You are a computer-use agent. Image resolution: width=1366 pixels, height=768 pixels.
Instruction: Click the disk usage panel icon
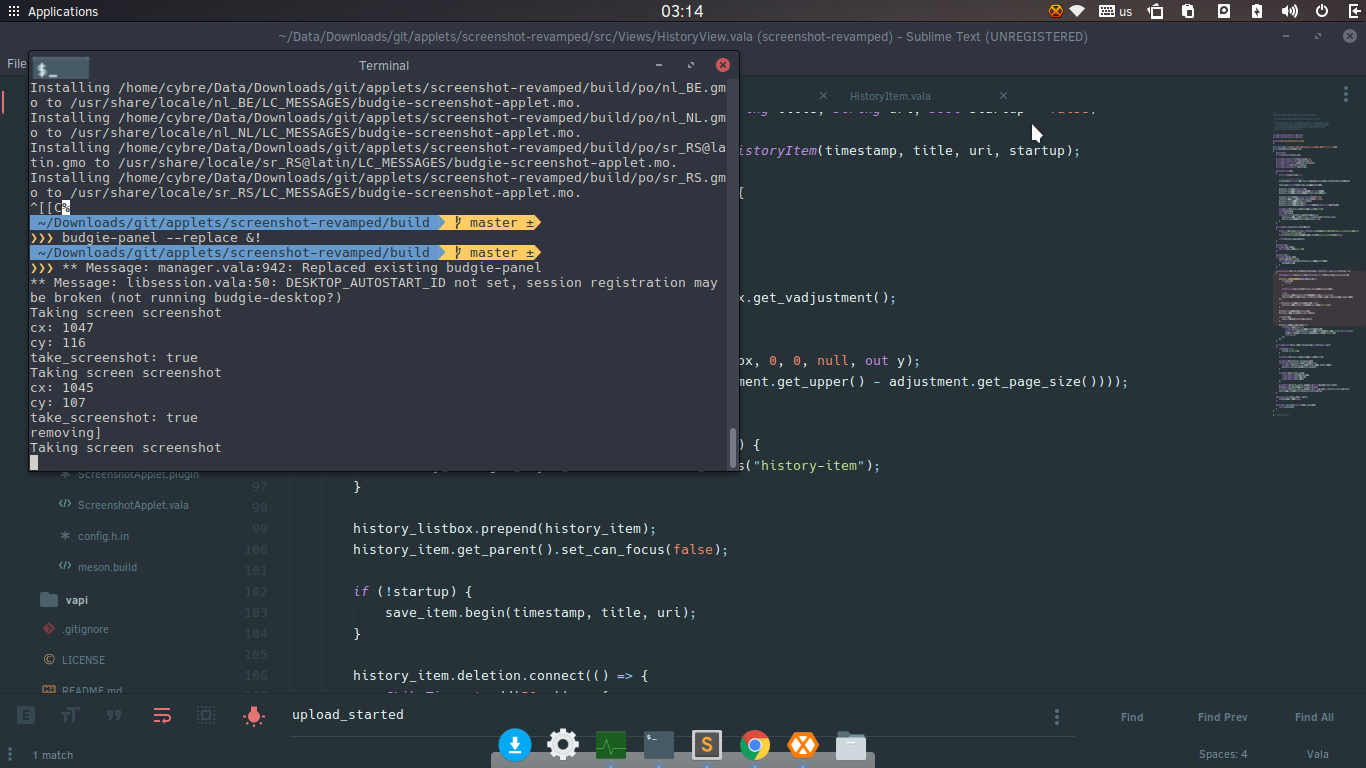[1223, 12]
